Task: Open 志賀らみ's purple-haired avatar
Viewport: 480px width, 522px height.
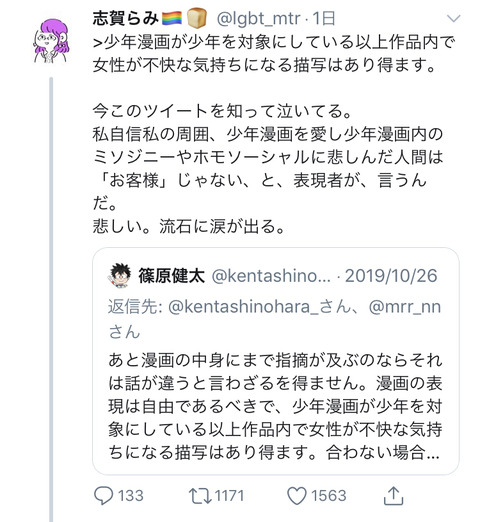Action: [x=51, y=41]
